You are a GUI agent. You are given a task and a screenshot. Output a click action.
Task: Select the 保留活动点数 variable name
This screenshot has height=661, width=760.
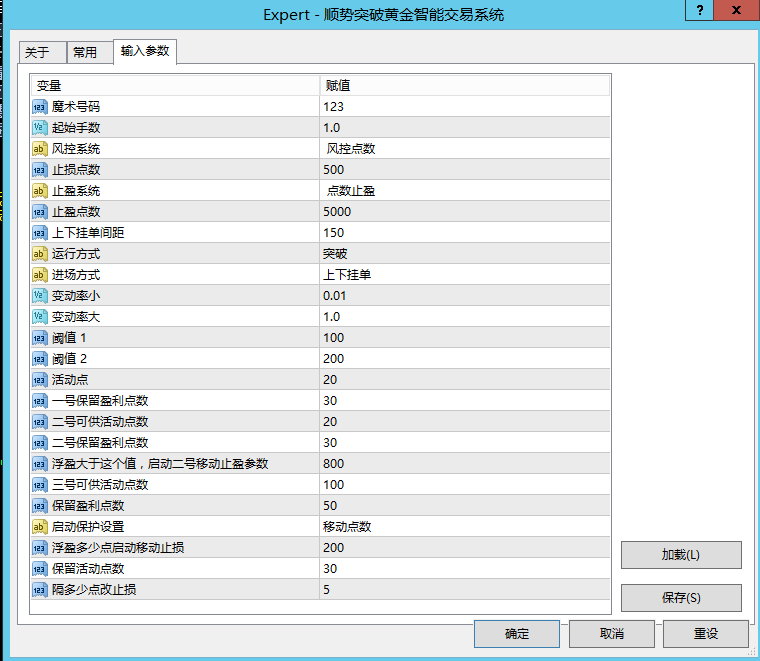tap(88, 569)
